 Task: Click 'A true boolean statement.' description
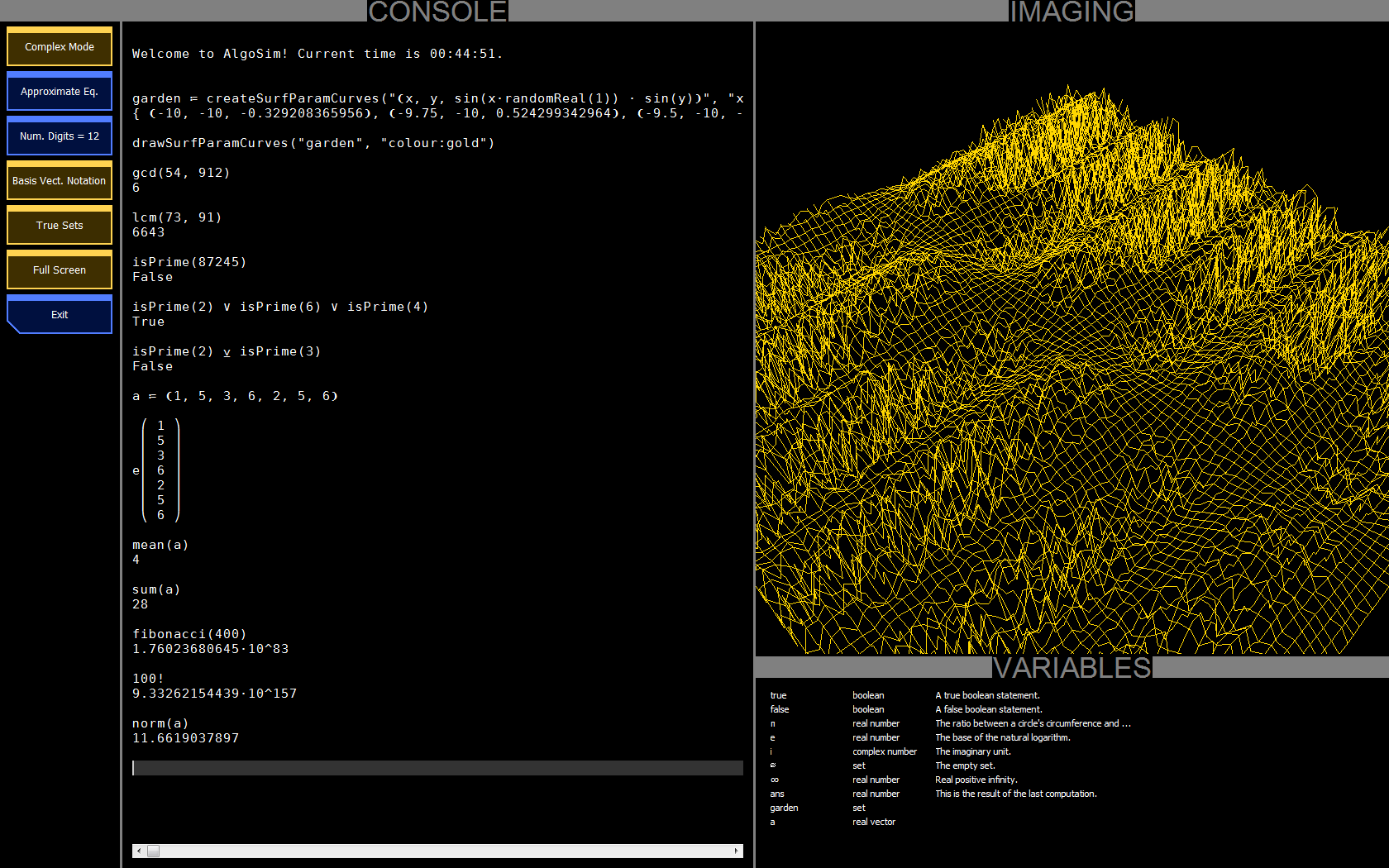[x=987, y=695]
